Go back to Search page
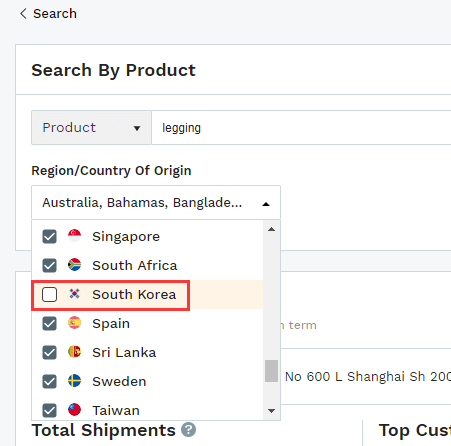The height and width of the screenshot is (446, 451). [48, 14]
